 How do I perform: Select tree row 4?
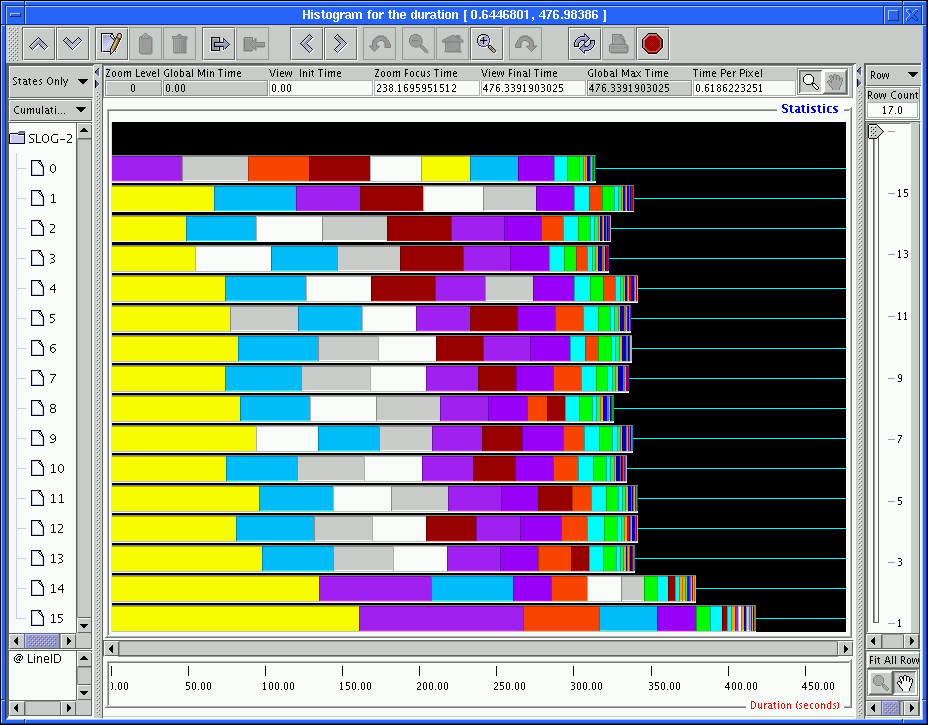(44, 288)
